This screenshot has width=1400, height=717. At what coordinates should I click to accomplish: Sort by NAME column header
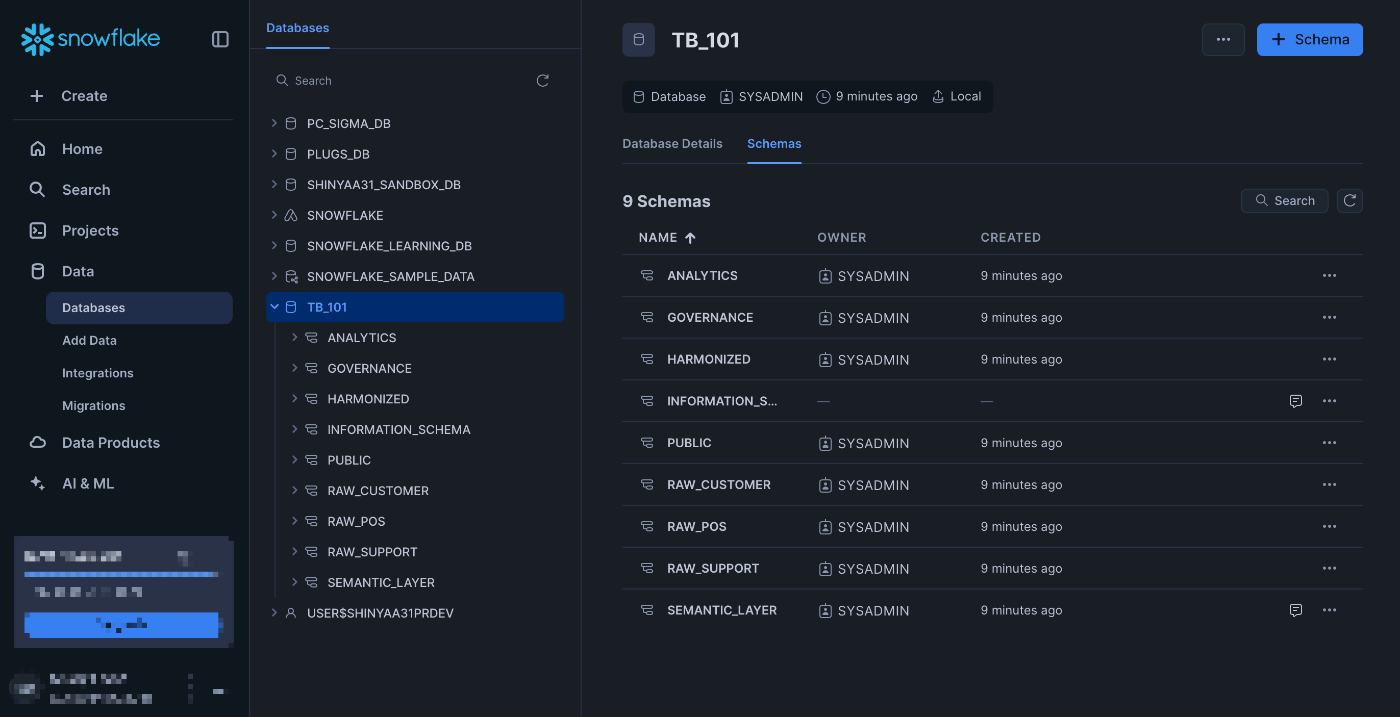[667, 238]
